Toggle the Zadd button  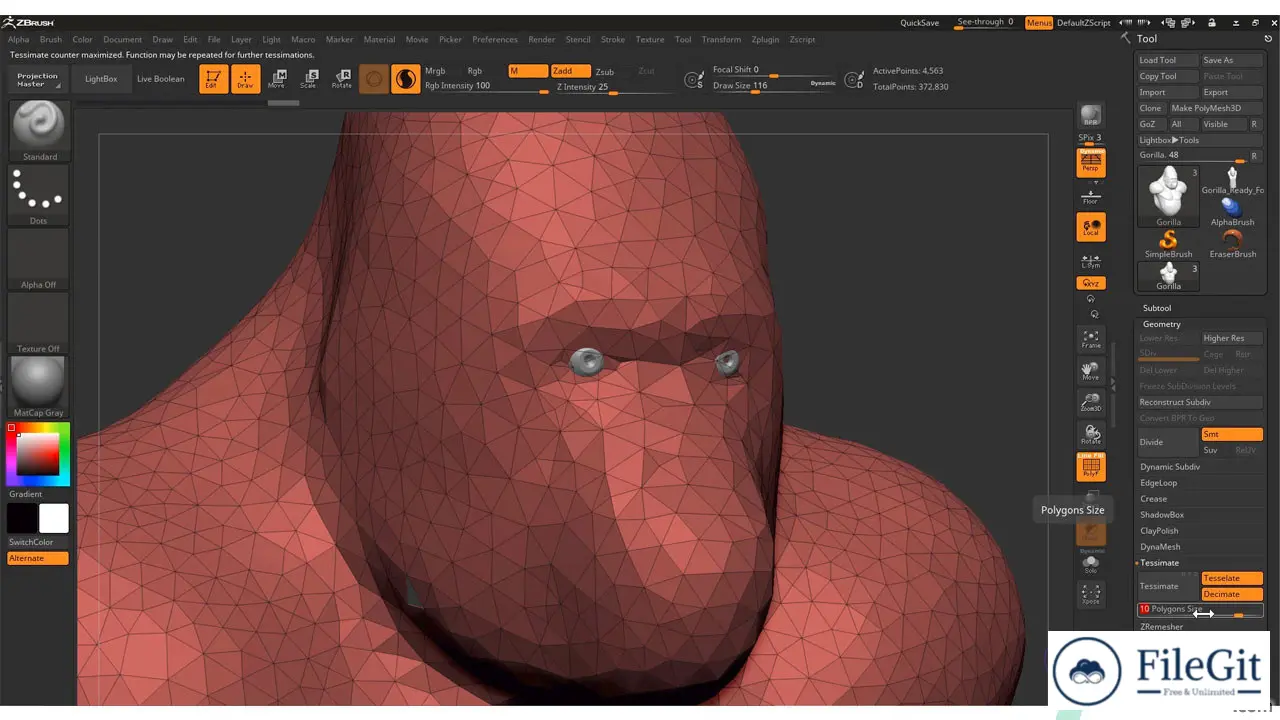click(x=570, y=71)
